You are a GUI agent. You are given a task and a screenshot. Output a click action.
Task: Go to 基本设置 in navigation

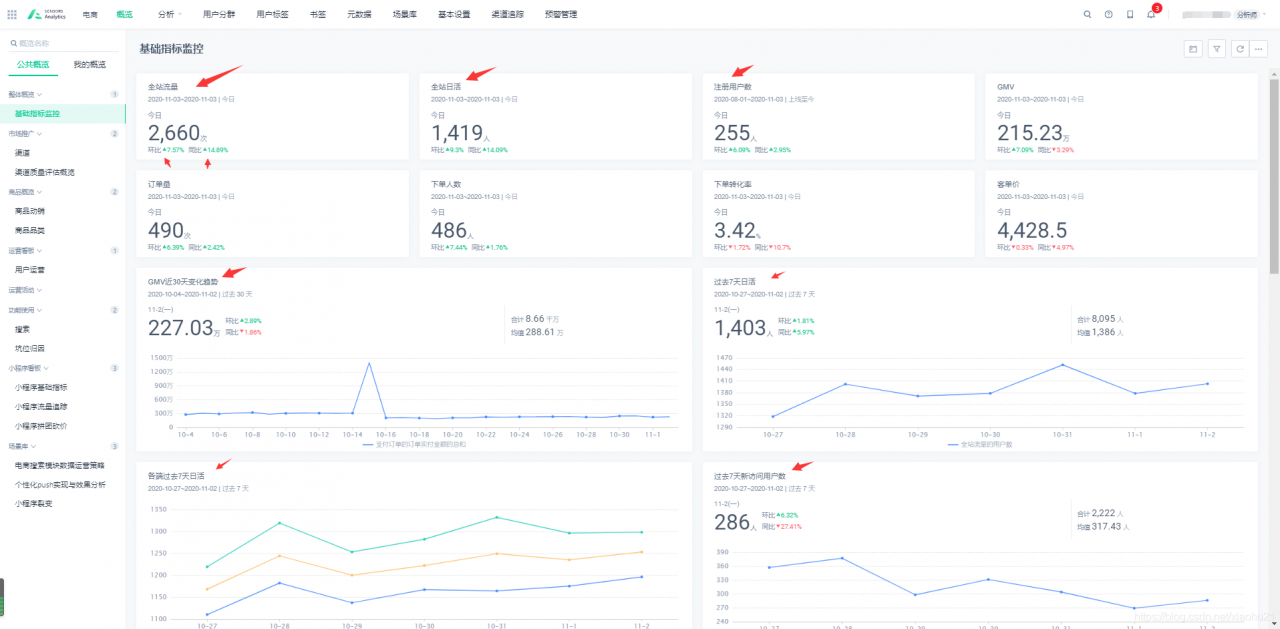coord(454,14)
